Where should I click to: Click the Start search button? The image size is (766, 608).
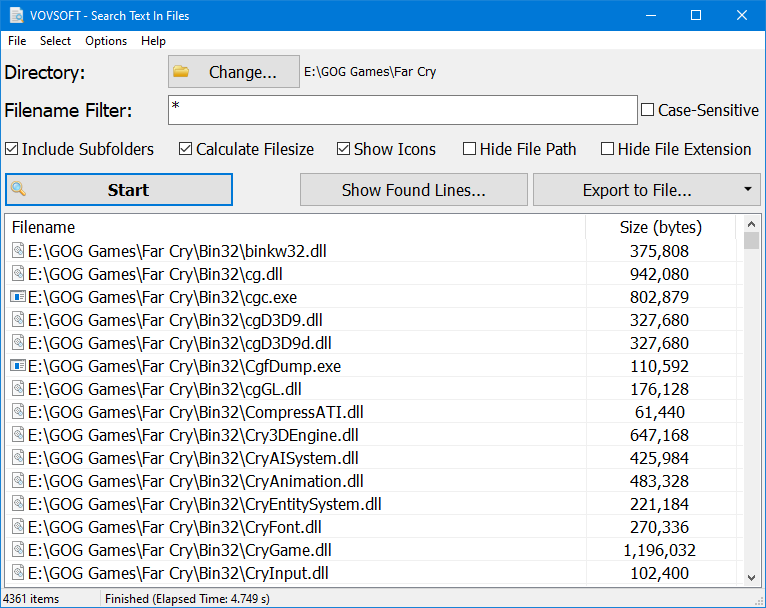click(119, 189)
